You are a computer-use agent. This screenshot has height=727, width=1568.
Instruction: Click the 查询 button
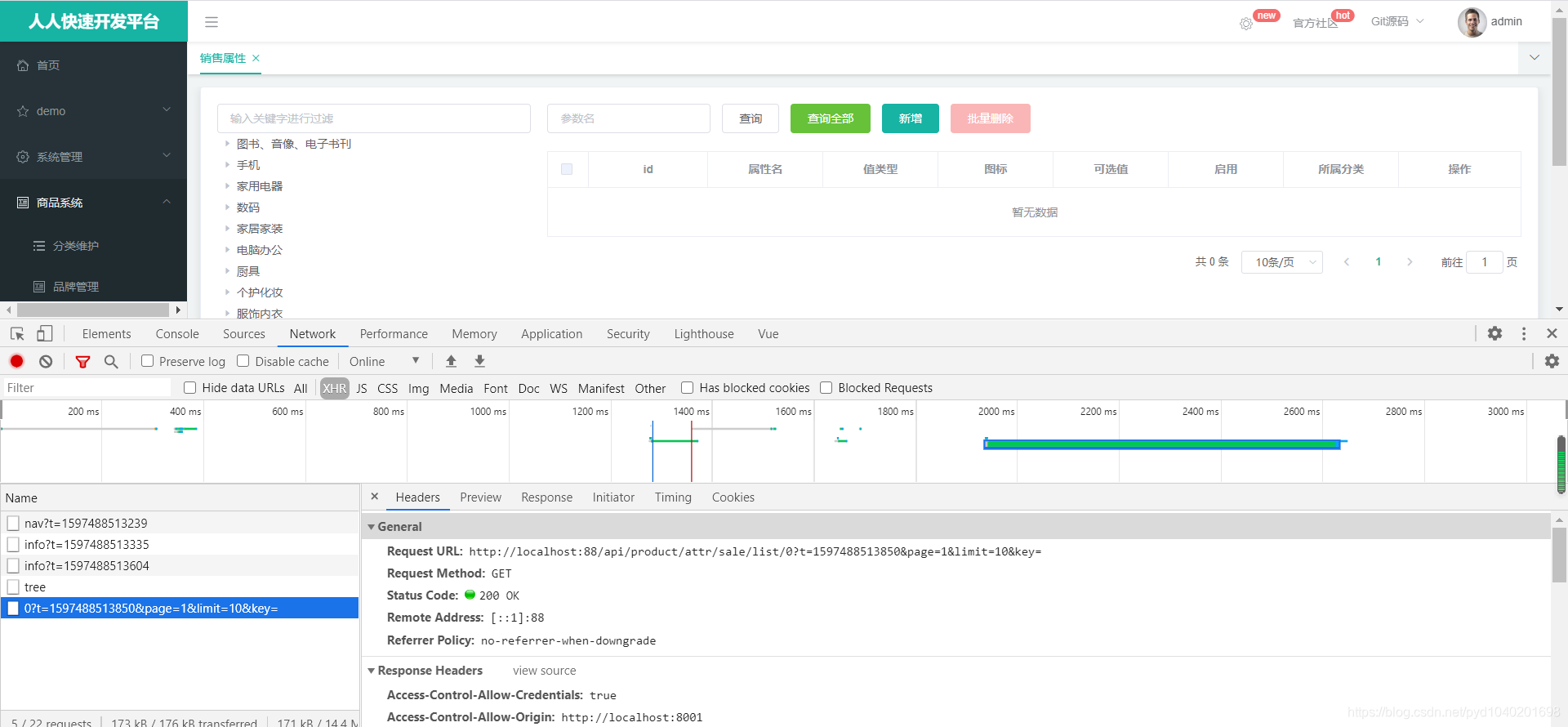pos(751,118)
